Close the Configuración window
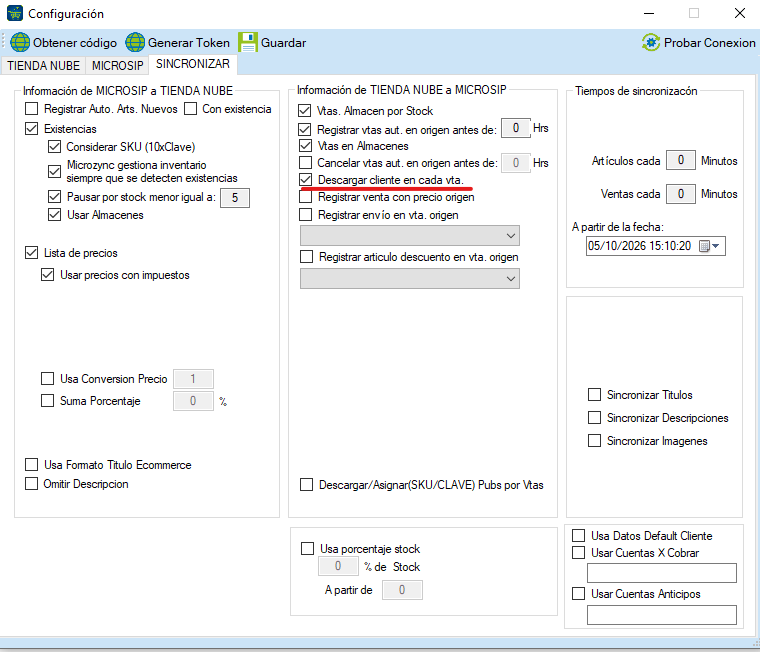 pos(740,13)
